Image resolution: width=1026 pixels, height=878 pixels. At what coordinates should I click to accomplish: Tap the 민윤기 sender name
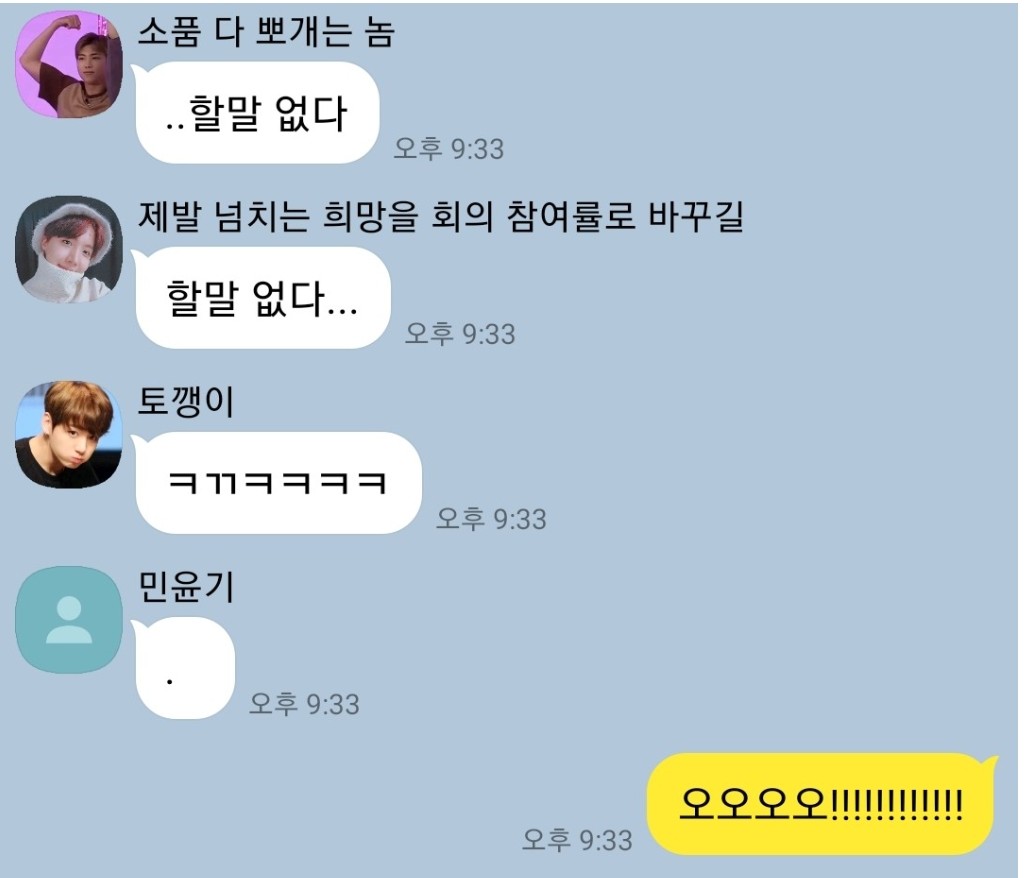click(x=186, y=587)
